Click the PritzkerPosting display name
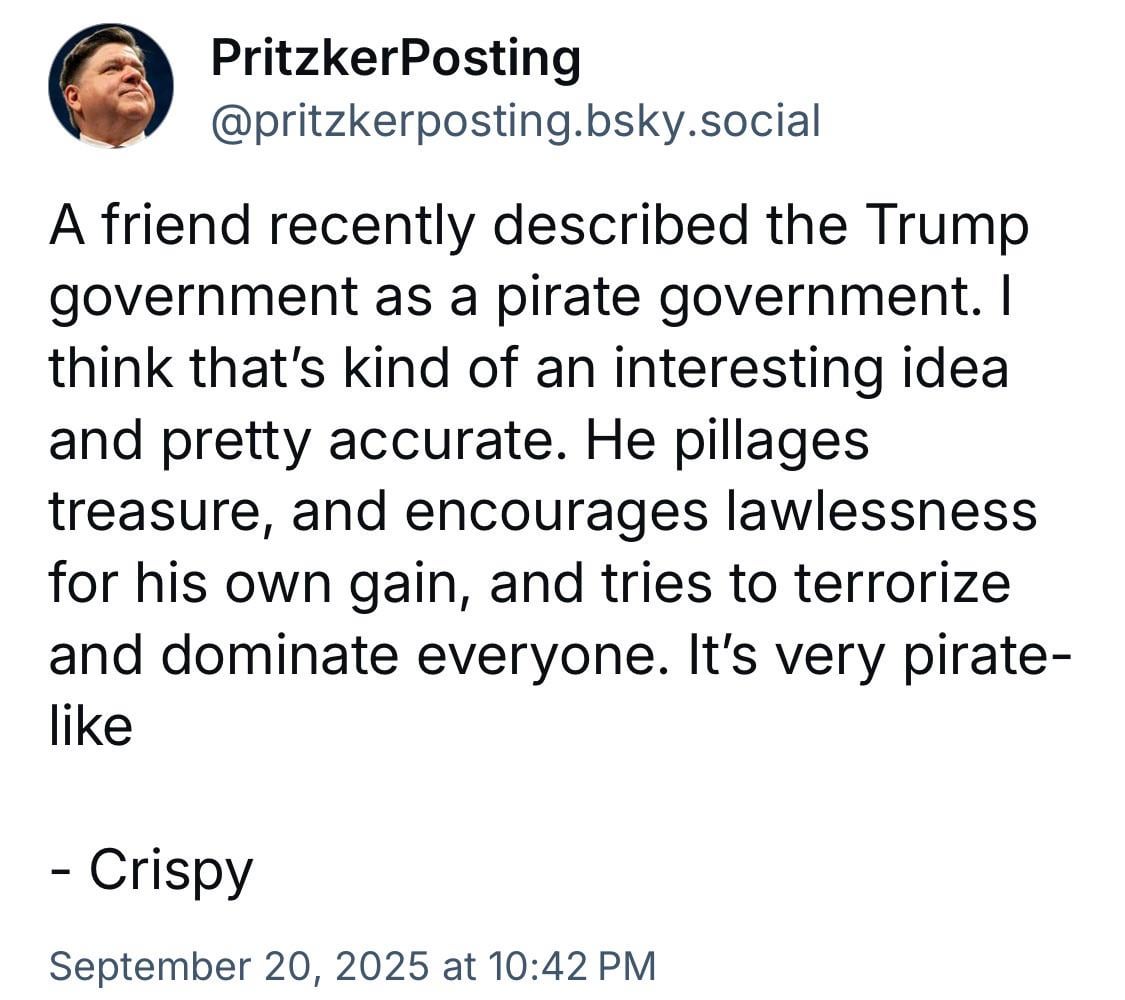This screenshot has height=1000, width=1125. click(395, 59)
